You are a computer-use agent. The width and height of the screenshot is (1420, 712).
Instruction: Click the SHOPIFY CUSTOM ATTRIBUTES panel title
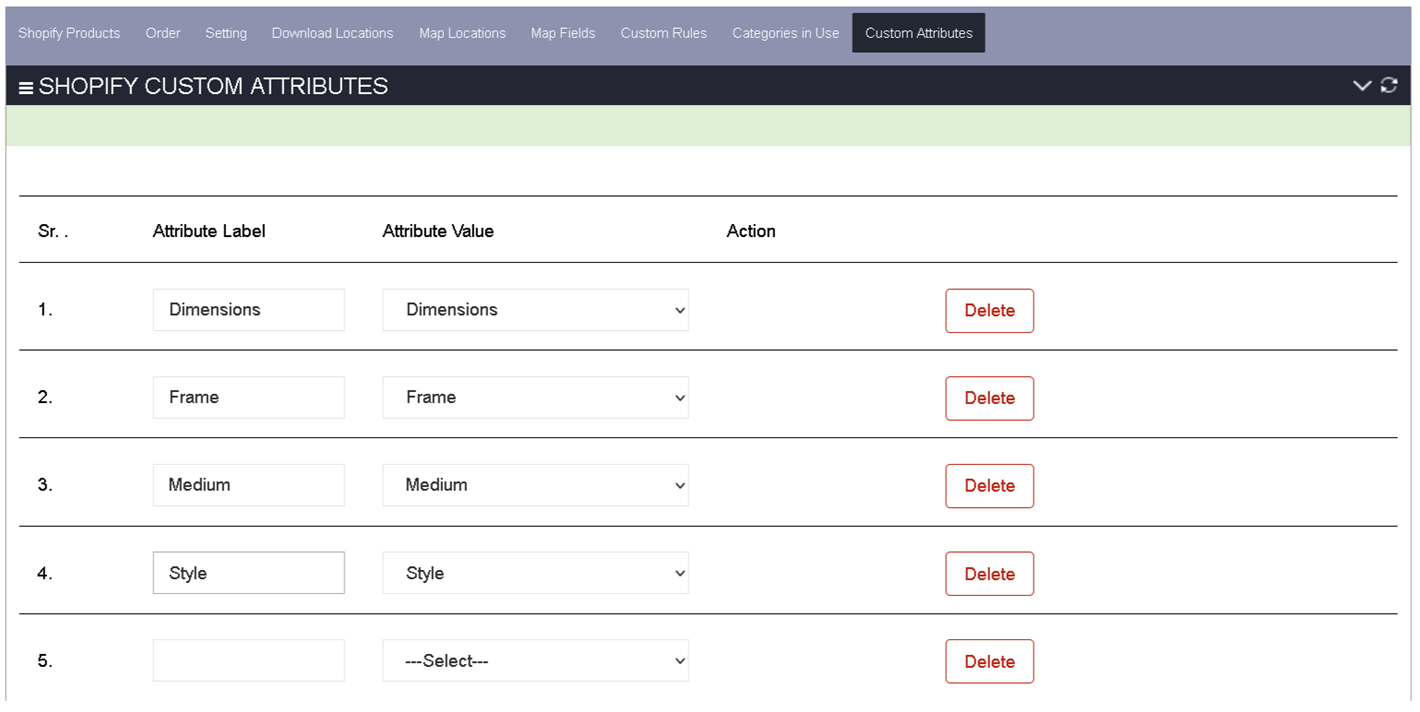(213, 86)
